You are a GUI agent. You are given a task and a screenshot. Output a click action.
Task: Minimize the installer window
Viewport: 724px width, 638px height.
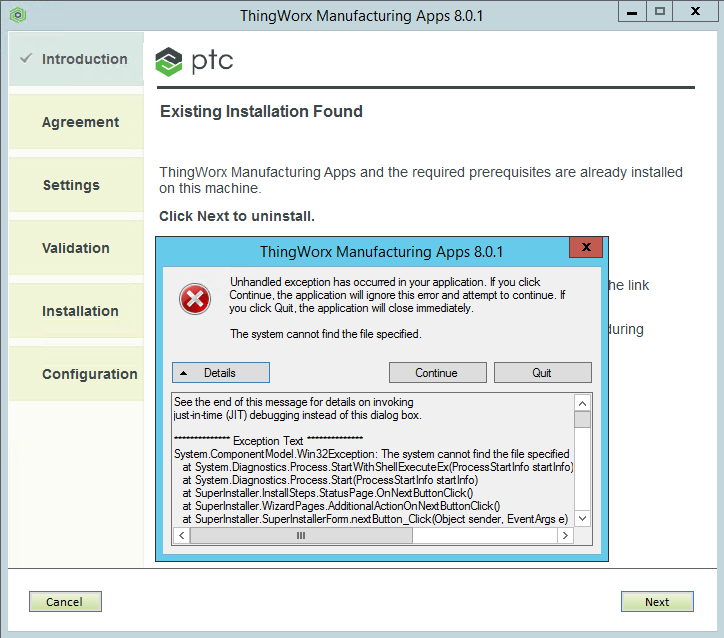(x=632, y=11)
